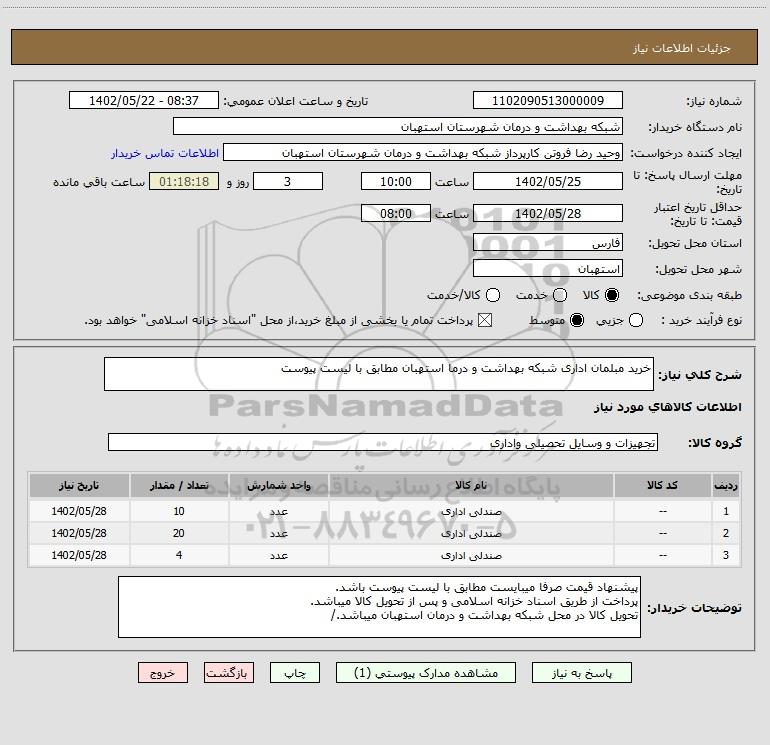The height and width of the screenshot is (745, 770).
Task: Click the price validity date 1402/05/28 field
Action: click(548, 214)
